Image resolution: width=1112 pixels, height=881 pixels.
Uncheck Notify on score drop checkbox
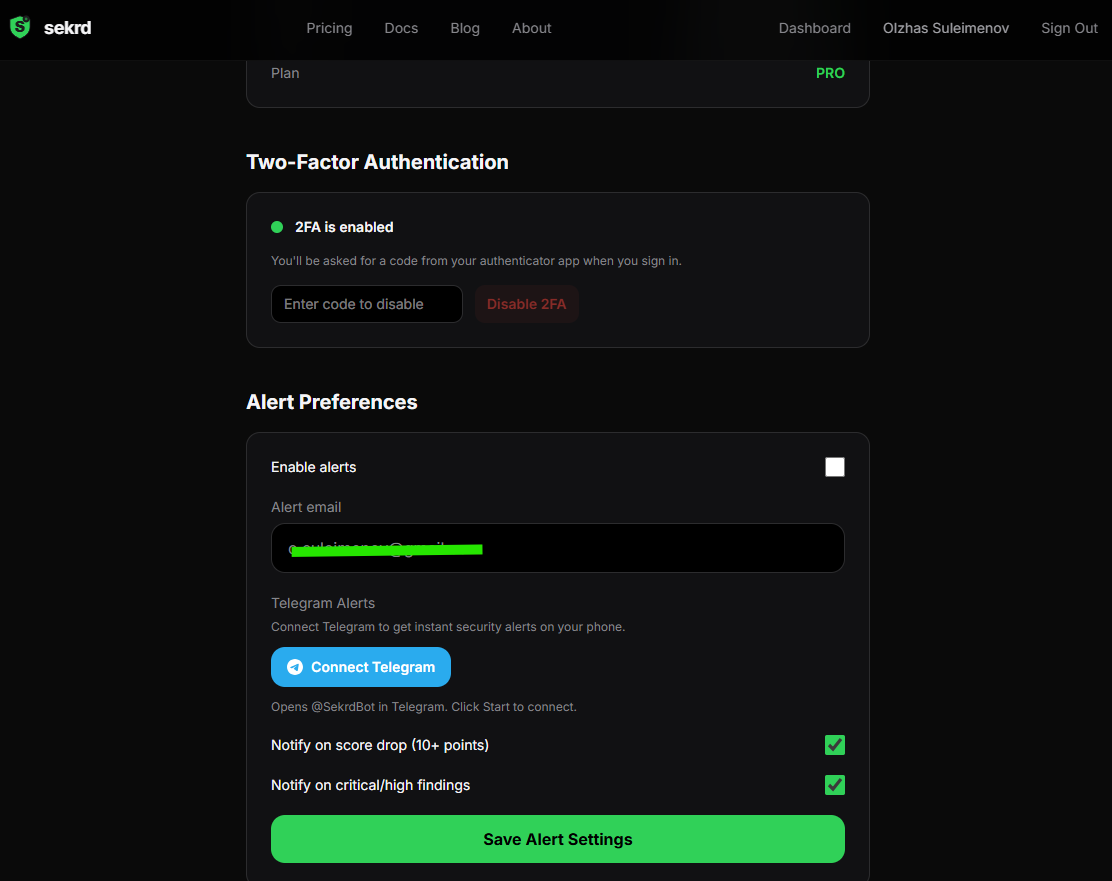click(x=835, y=745)
